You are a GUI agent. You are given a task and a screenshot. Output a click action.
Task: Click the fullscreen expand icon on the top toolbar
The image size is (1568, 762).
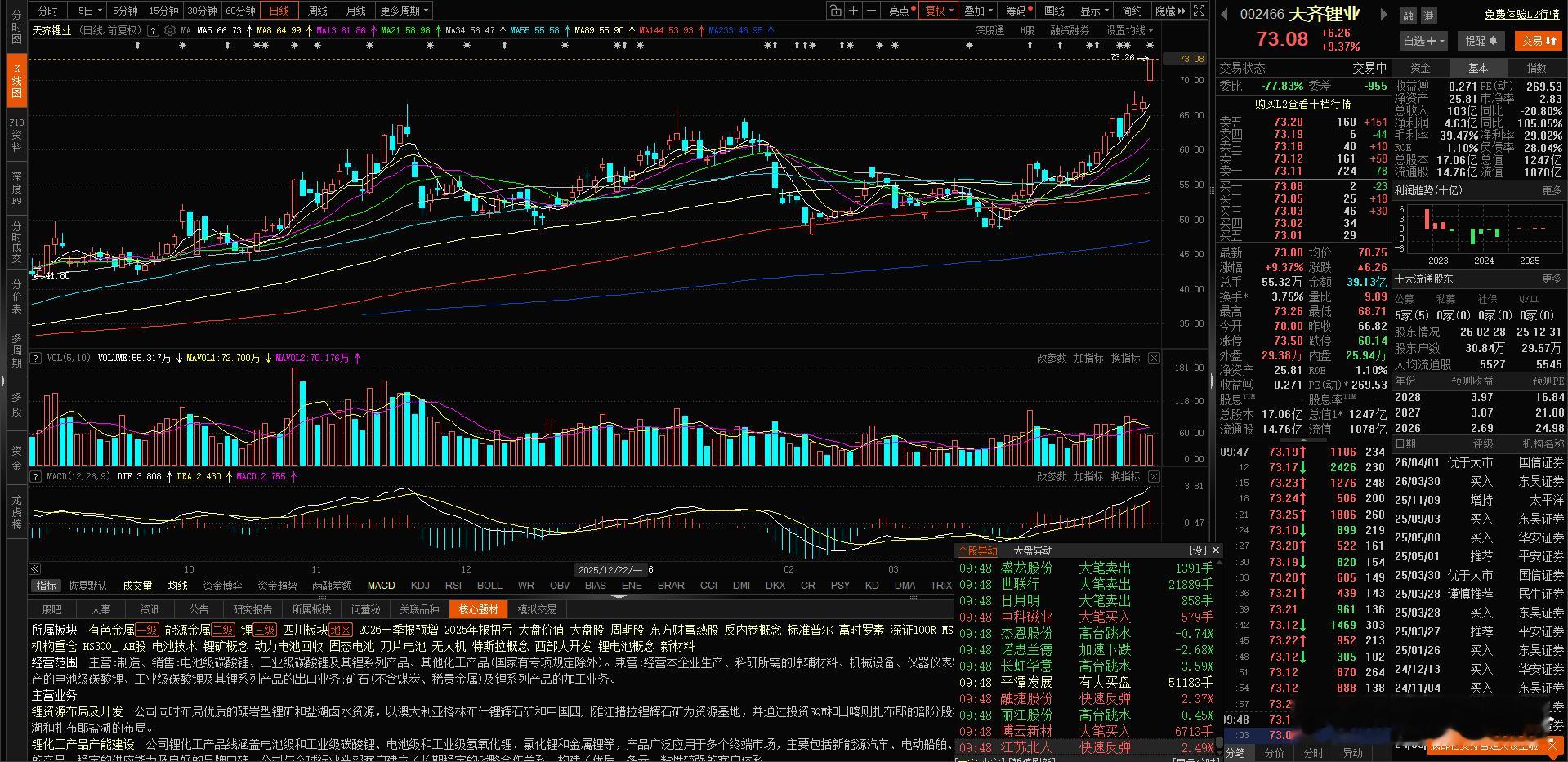point(1199,11)
